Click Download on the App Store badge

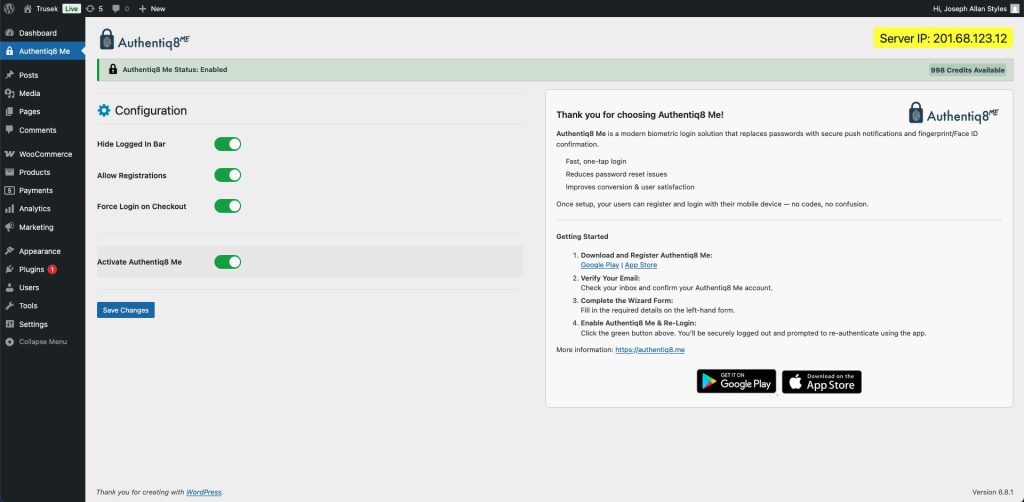coord(822,382)
